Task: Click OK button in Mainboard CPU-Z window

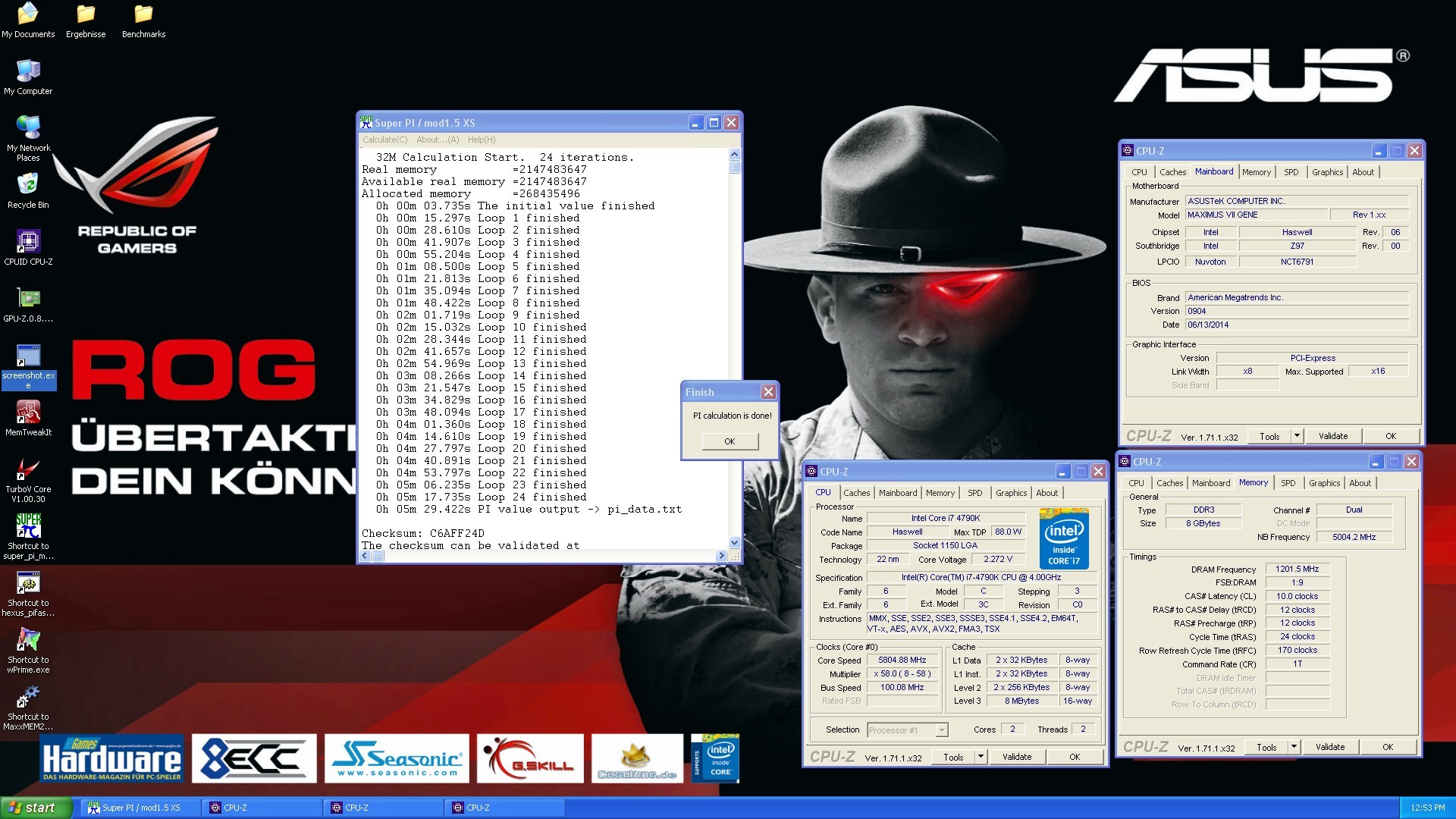Action: point(1391,436)
